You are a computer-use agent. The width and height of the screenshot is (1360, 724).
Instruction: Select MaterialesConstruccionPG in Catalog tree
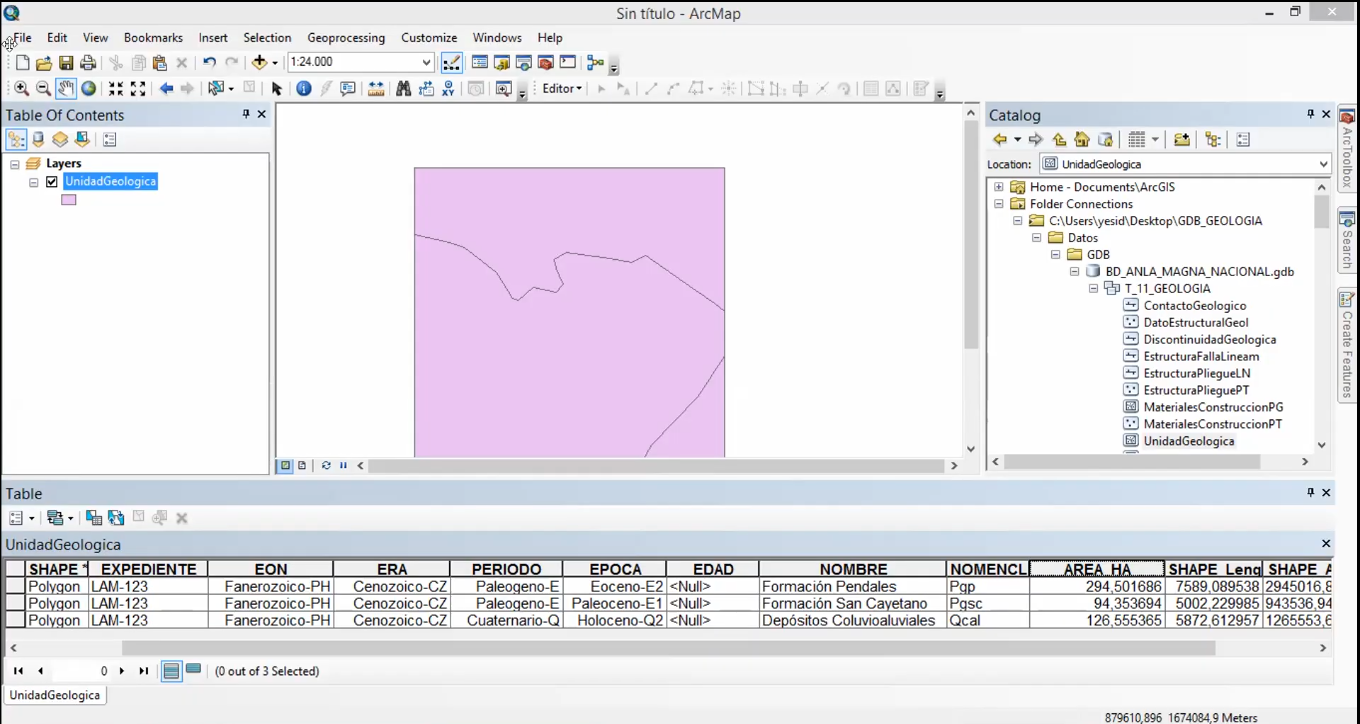[x=1212, y=407]
